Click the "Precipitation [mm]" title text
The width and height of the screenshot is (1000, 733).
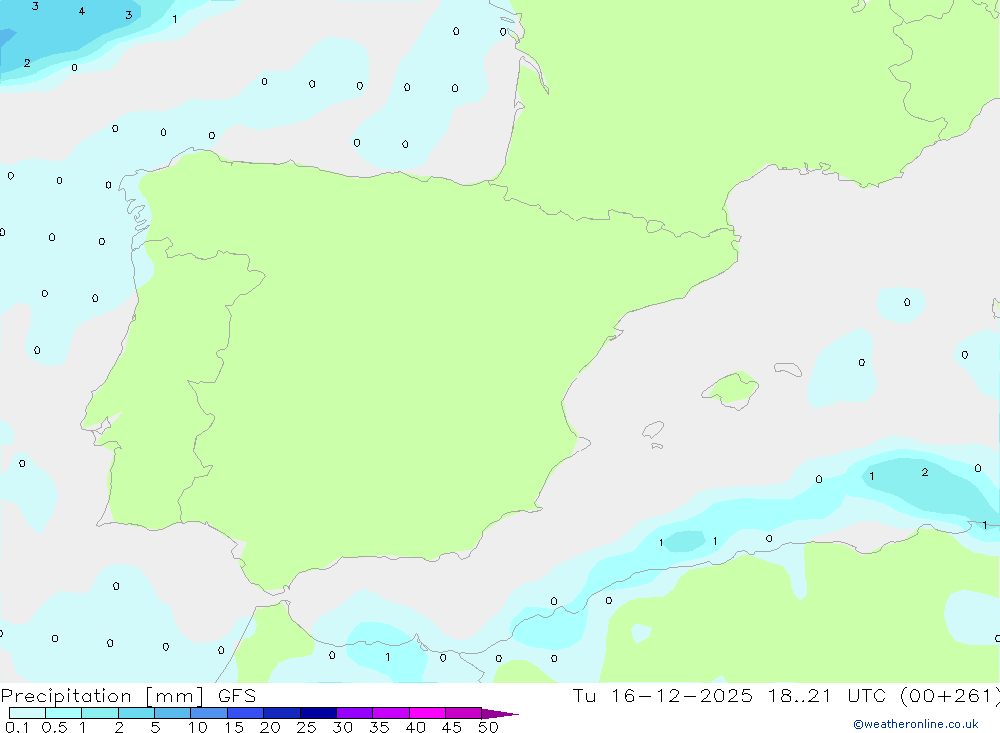[x=102, y=695]
